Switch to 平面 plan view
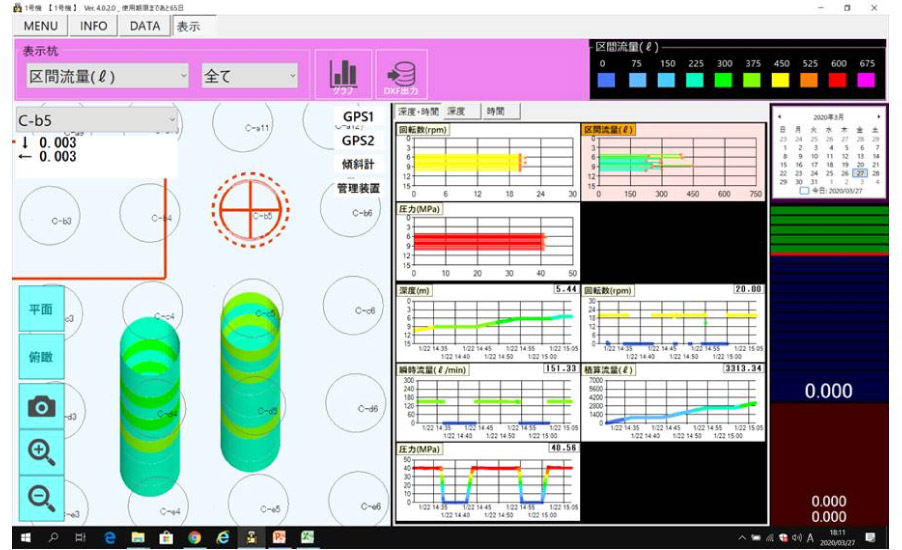 click(41, 310)
